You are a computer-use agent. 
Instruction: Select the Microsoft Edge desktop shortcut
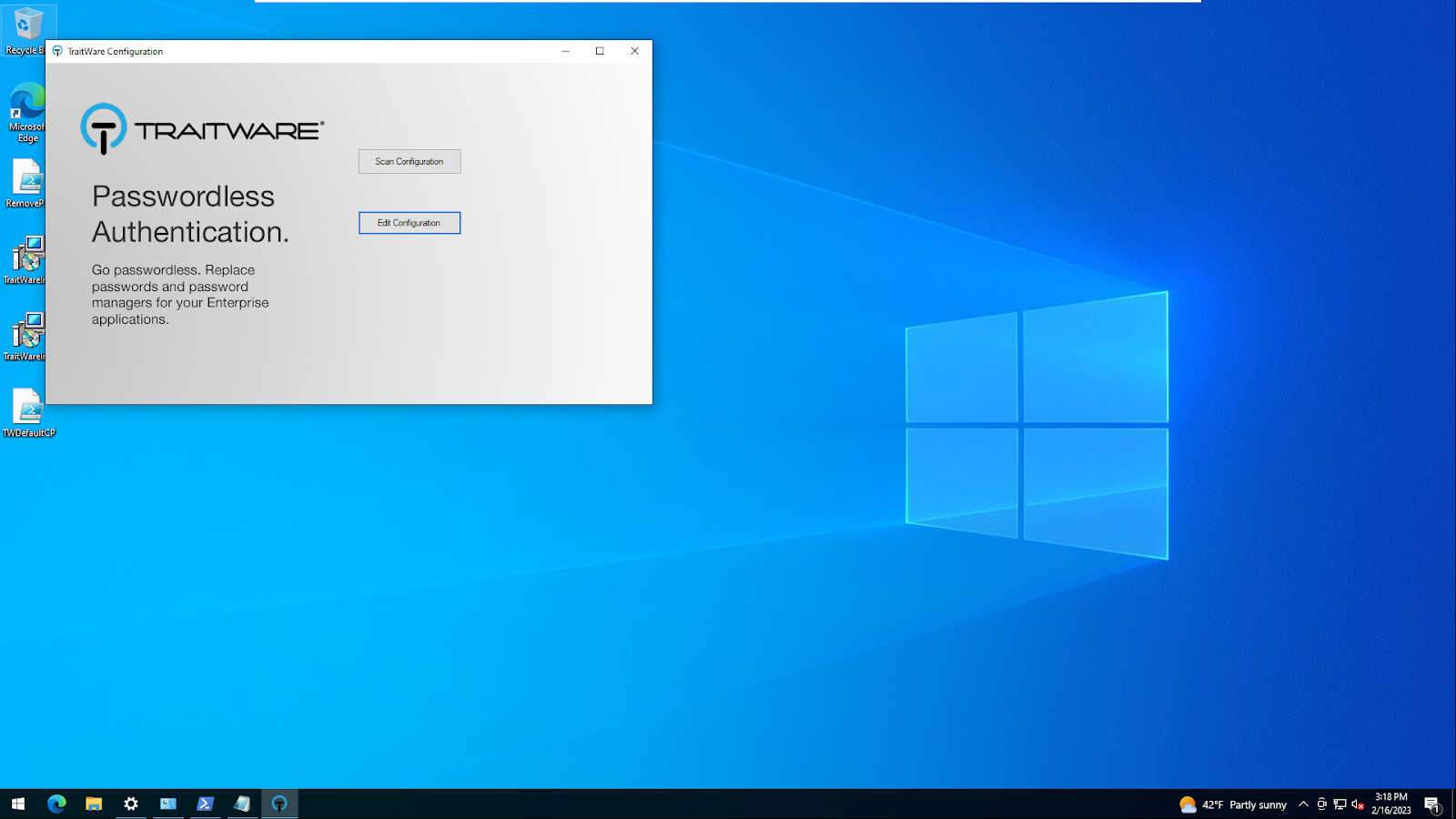[x=27, y=113]
